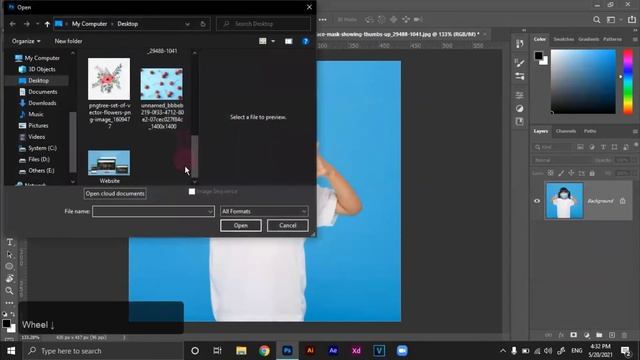Click Open cloud documents button
The width and height of the screenshot is (640, 360).
click(x=115, y=193)
